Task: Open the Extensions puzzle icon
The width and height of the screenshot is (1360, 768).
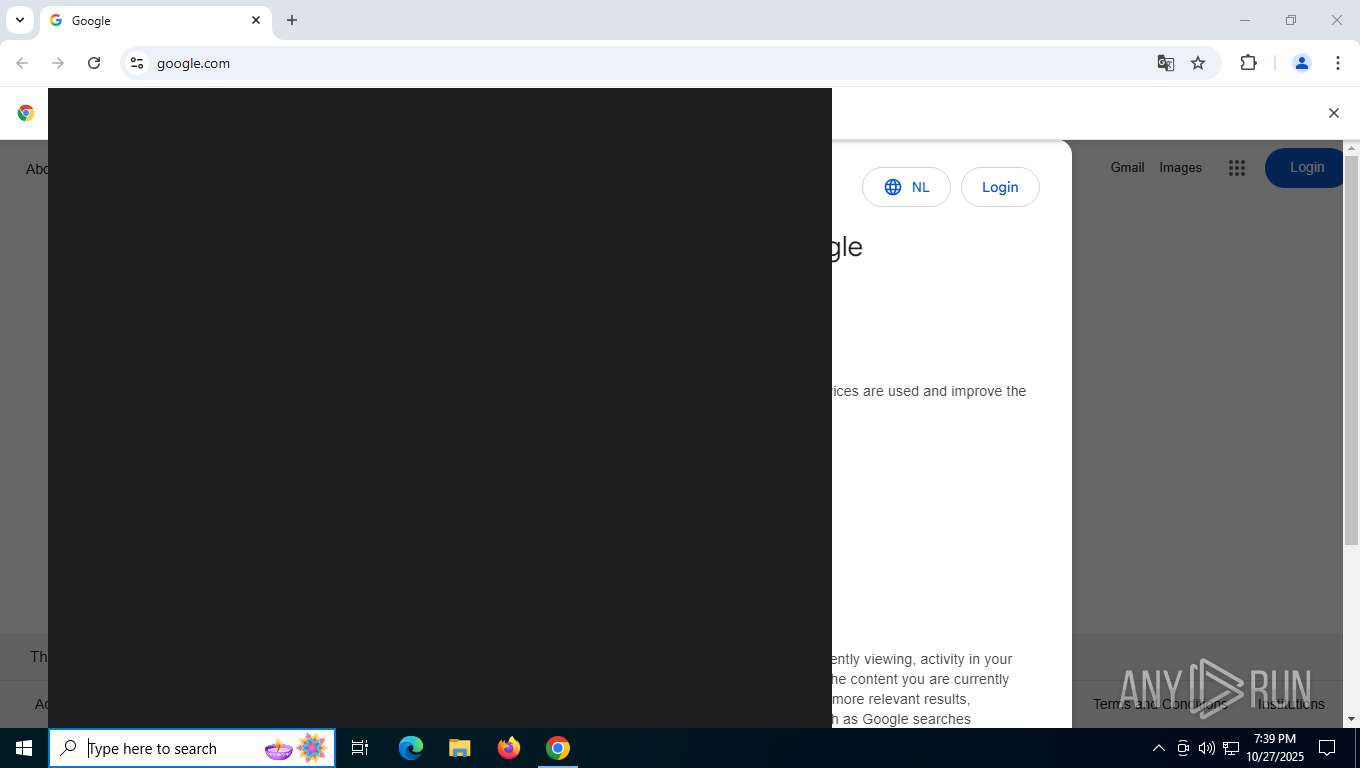Action: coord(1248,63)
